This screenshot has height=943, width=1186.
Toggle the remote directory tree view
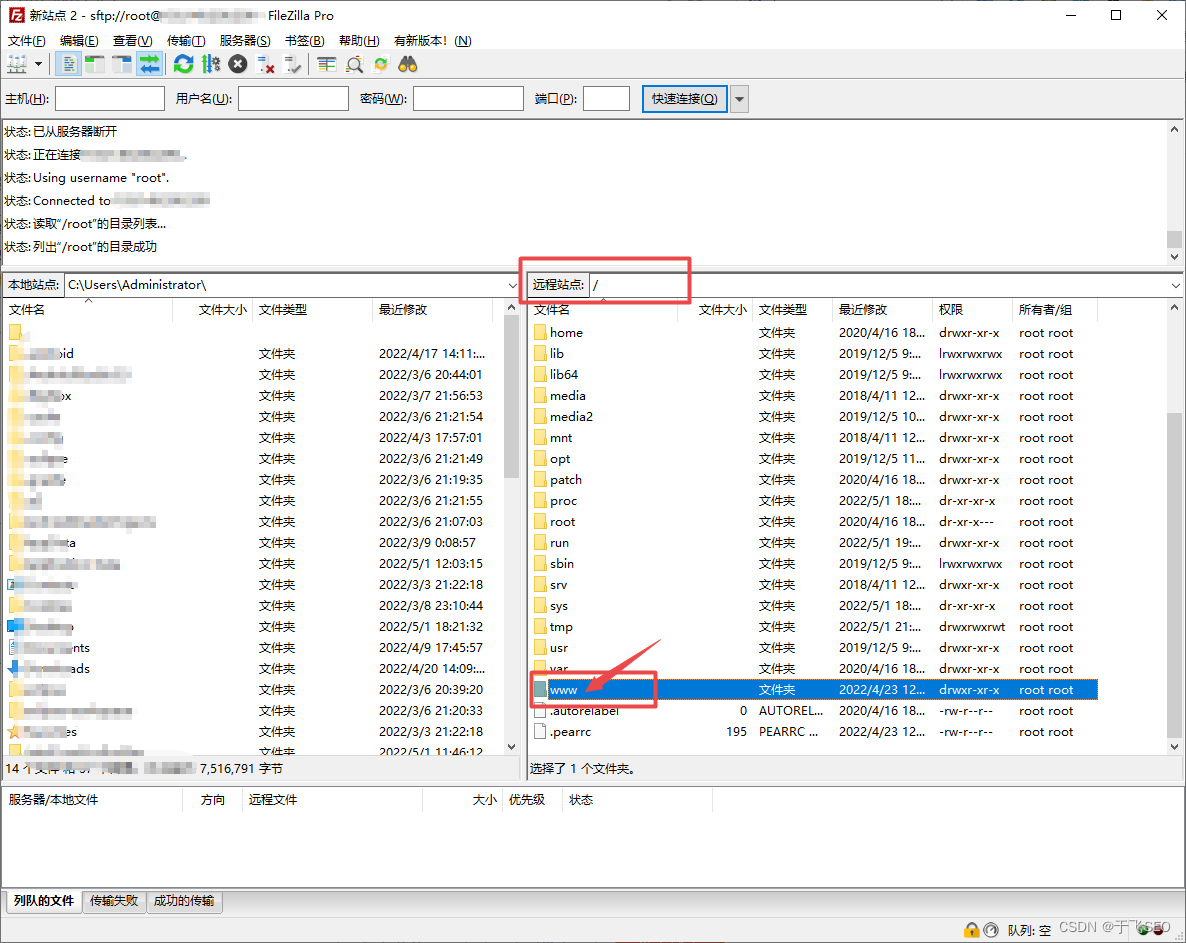pyautogui.click(x=122, y=64)
